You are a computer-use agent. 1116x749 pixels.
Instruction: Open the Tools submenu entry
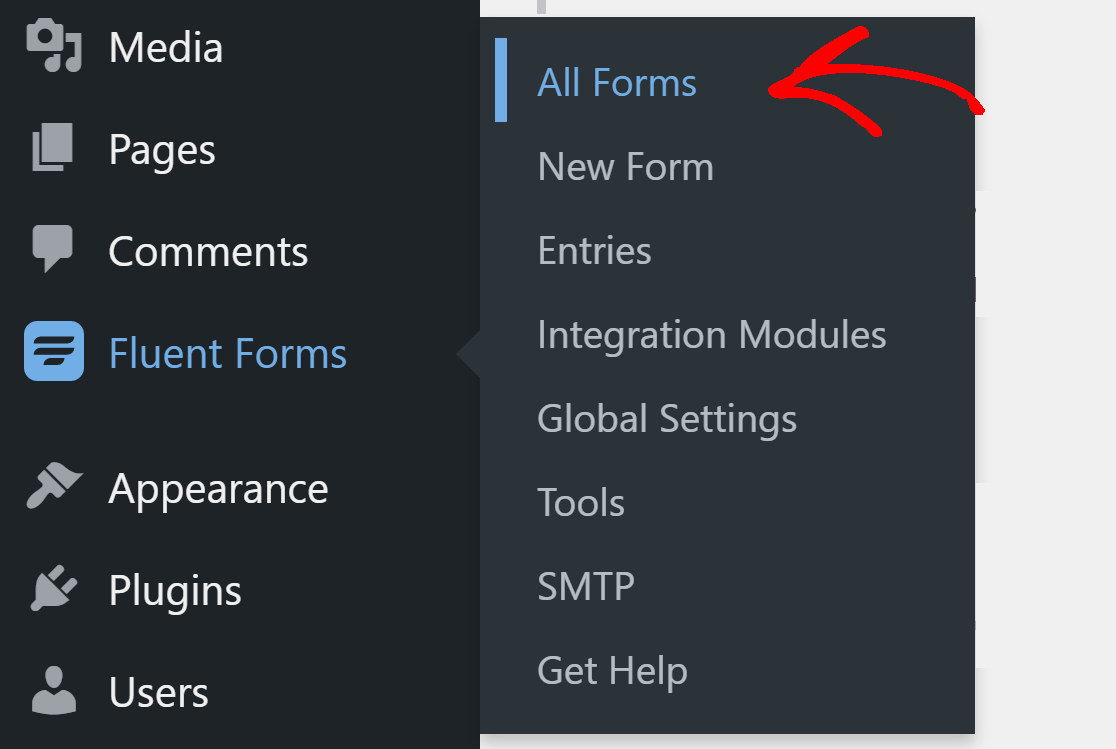pyautogui.click(x=581, y=503)
